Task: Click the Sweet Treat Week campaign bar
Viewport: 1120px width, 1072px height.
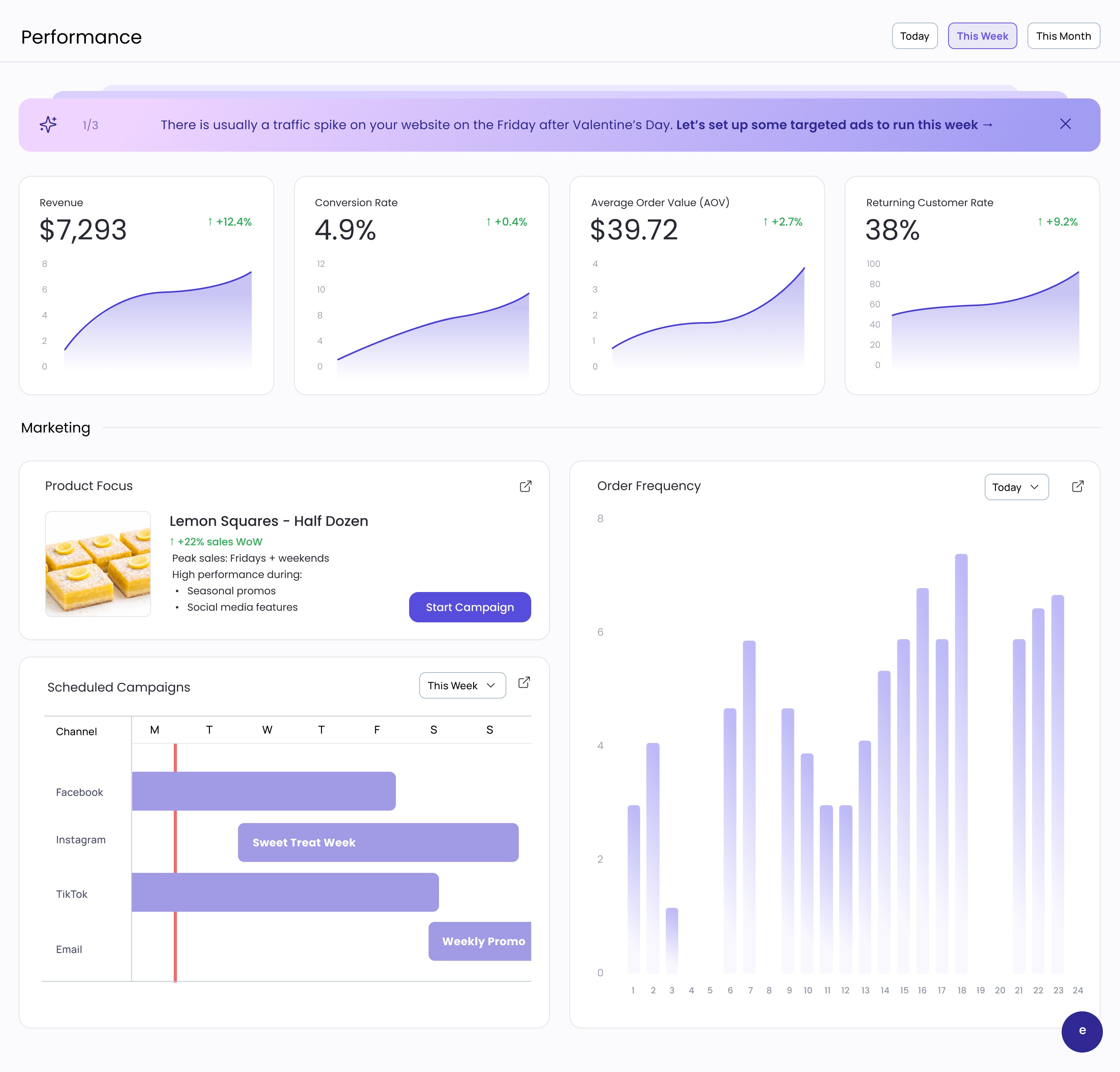Action: [x=378, y=842]
